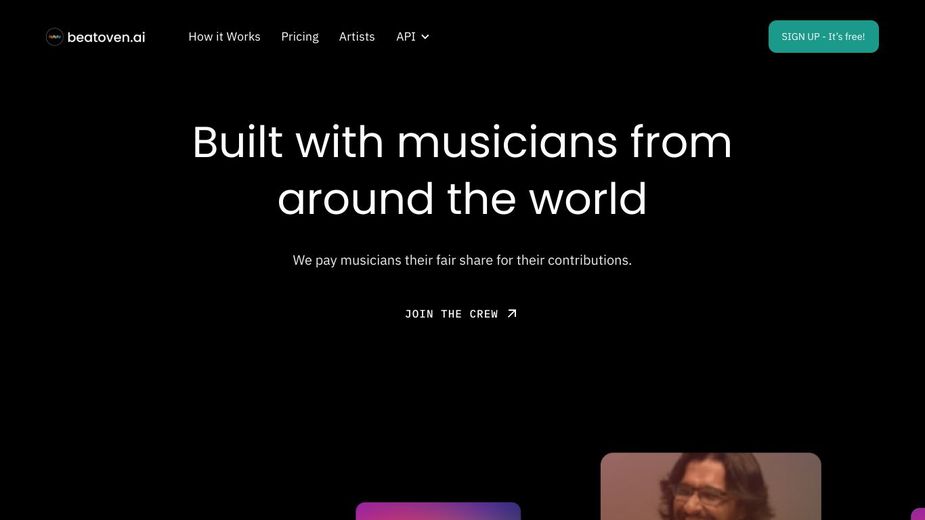Image resolution: width=925 pixels, height=520 pixels.
Task: Click the word 'musicians' in the main heading
Action: tap(507, 142)
